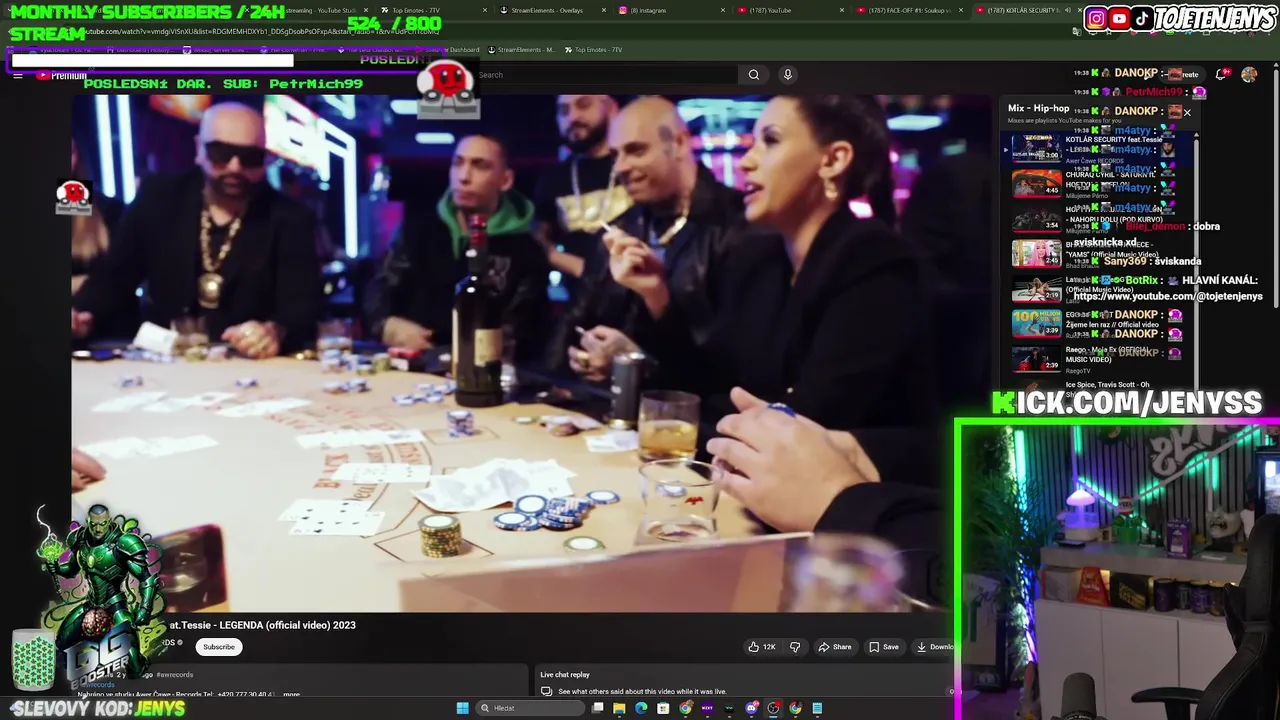Open the Live chat replay section

coord(565,675)
